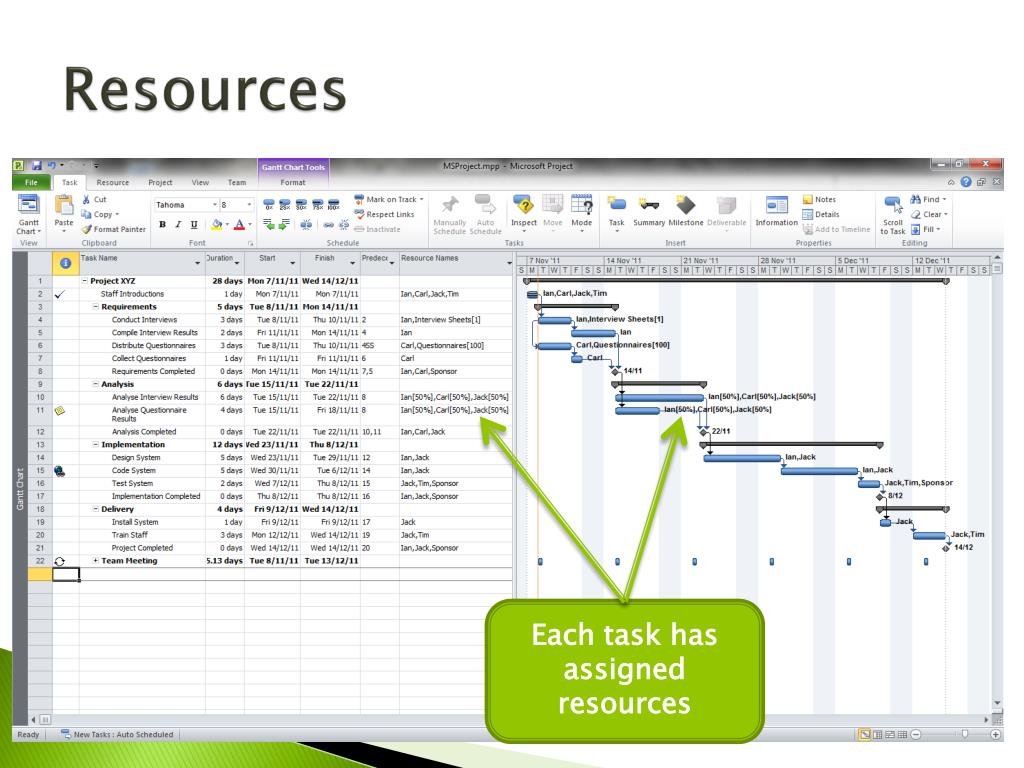Screen dimensions: 1024x768
Task: Open the task Details pane
Action: click(821, 214)
